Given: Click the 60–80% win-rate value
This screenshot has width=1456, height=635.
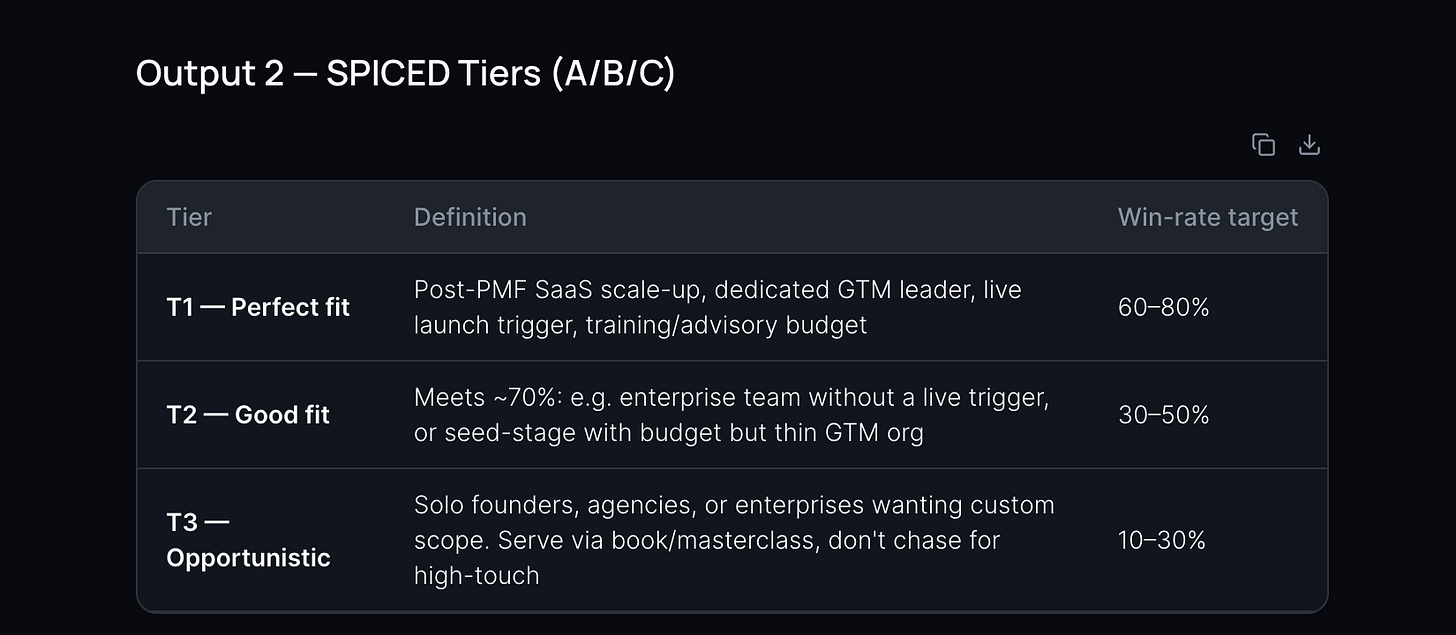Looking at the screenshot, I should click(x=1164, y=307).
